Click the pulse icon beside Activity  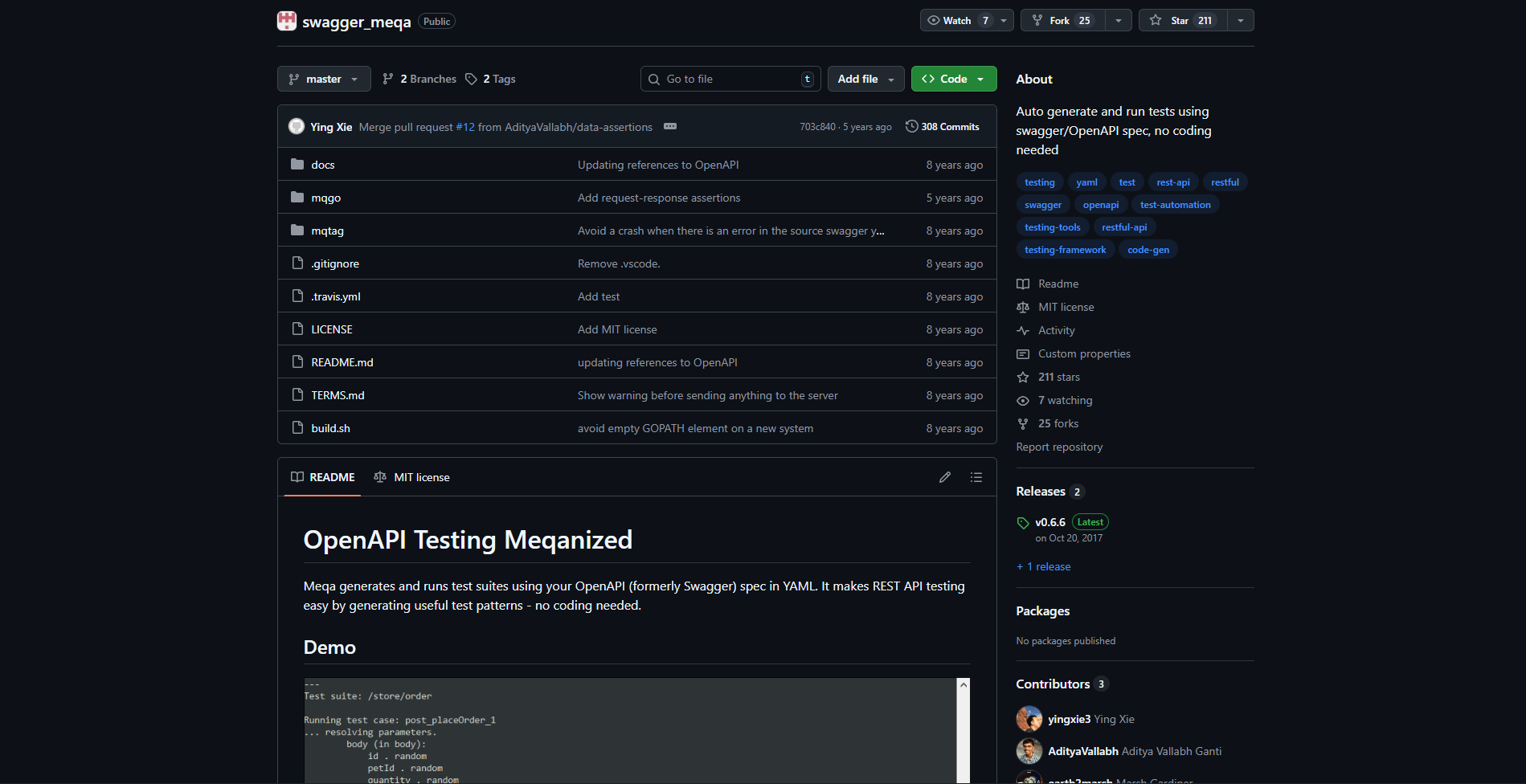[x=1023, y=330]
